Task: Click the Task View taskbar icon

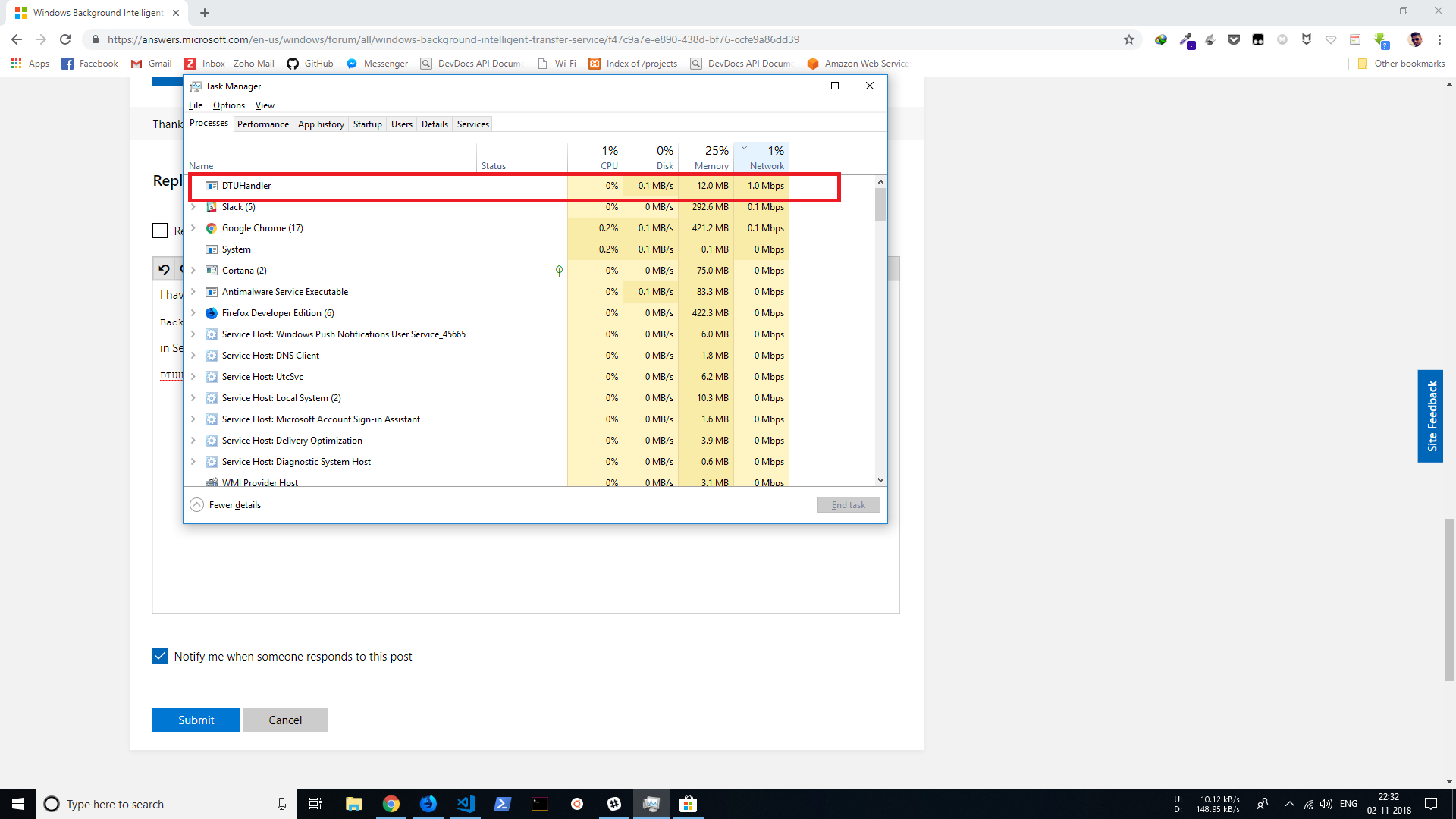Action: [x=315, y=804]
